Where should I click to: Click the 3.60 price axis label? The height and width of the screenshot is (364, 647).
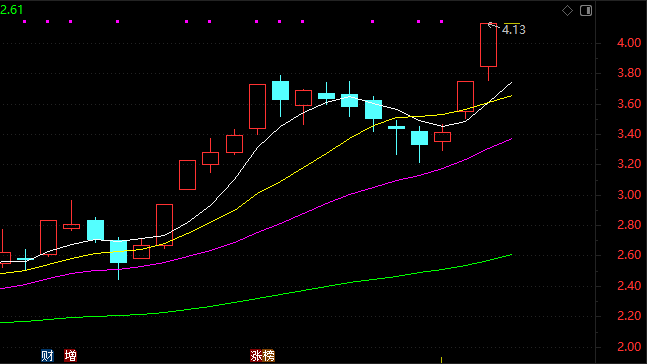pos(629,104)
